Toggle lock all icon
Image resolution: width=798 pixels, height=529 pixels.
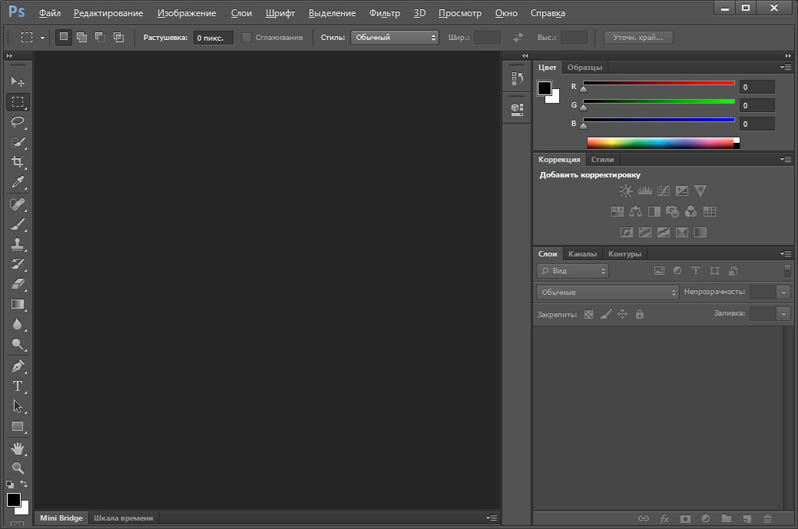click(x=640, y=314)
